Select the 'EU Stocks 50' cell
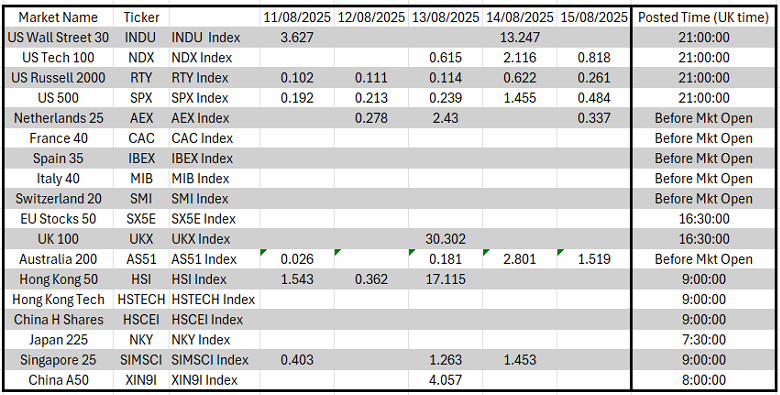This screenshot has height=395, width=780. [x=58, y=219]
